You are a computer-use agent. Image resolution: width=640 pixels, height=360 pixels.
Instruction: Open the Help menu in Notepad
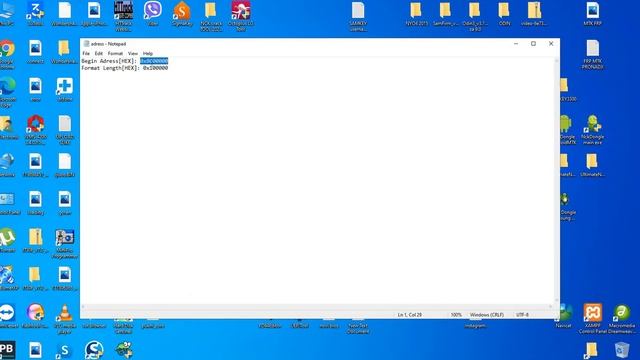coord(147,53)
